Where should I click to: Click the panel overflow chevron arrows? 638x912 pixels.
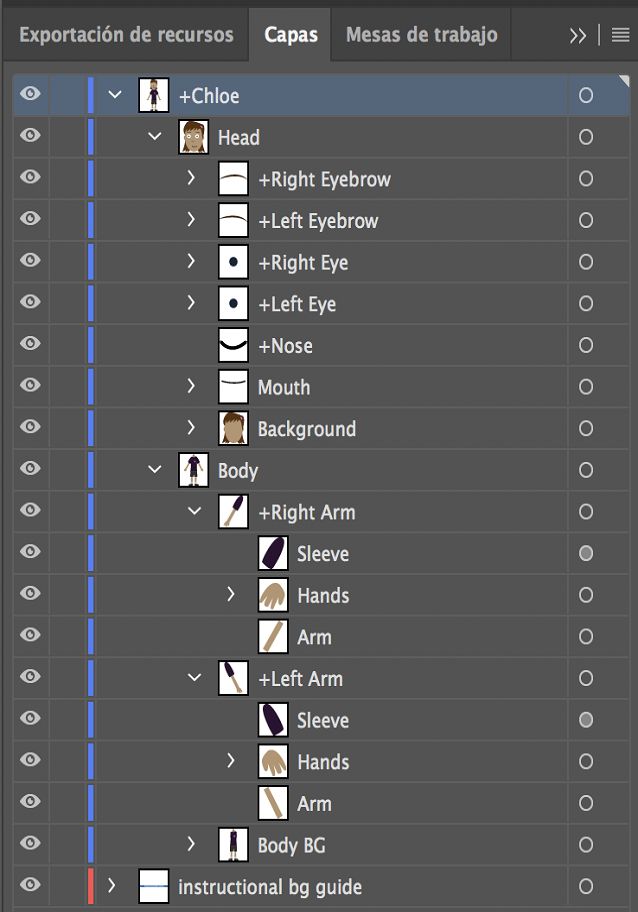click(577, 33)
